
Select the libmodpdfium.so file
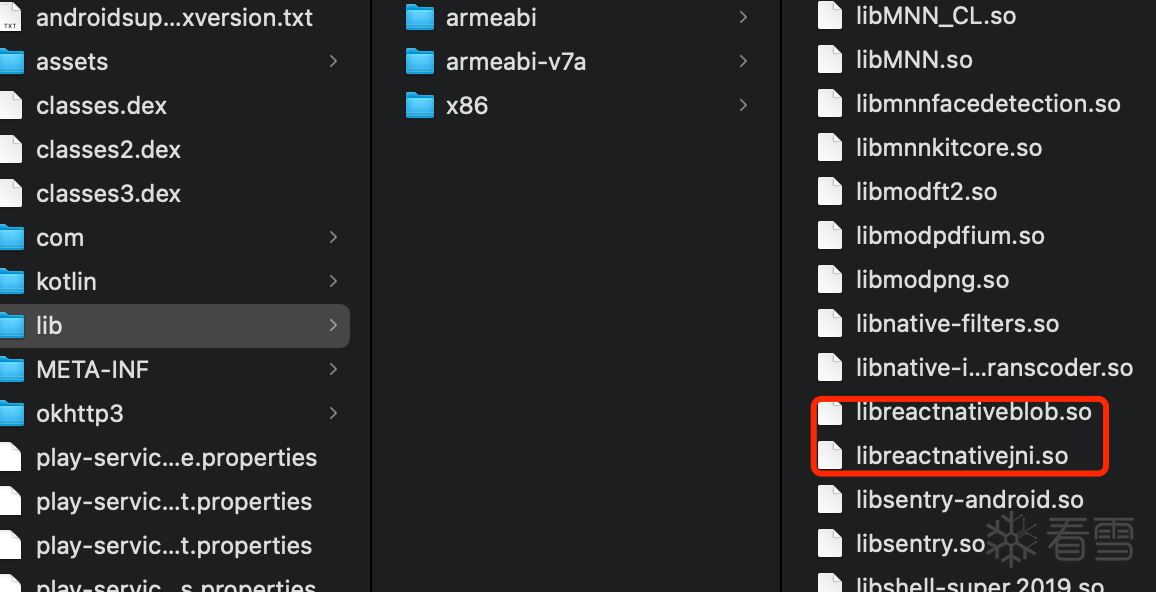[950, 236]
